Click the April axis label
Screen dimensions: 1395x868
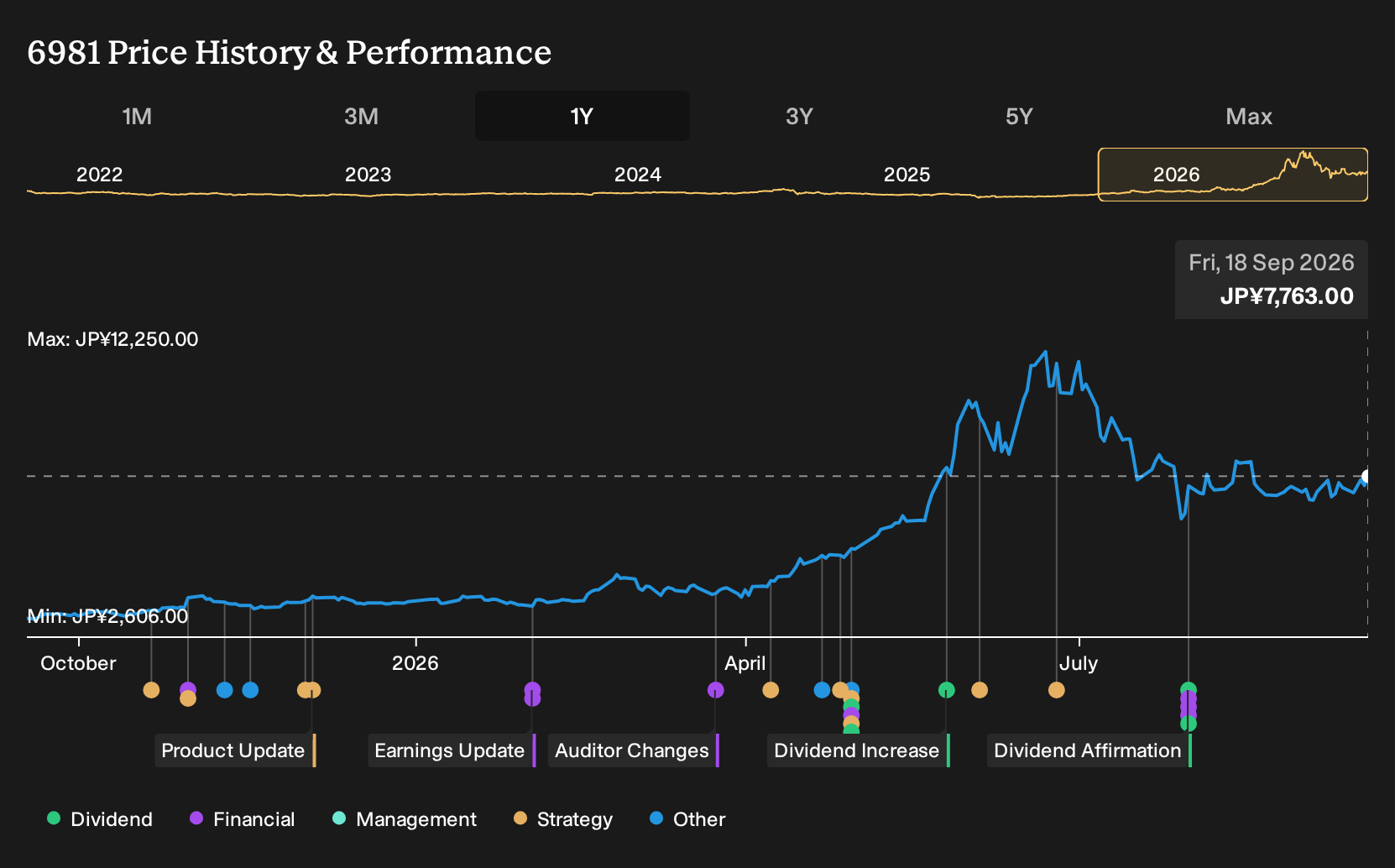tap(745, 663)
